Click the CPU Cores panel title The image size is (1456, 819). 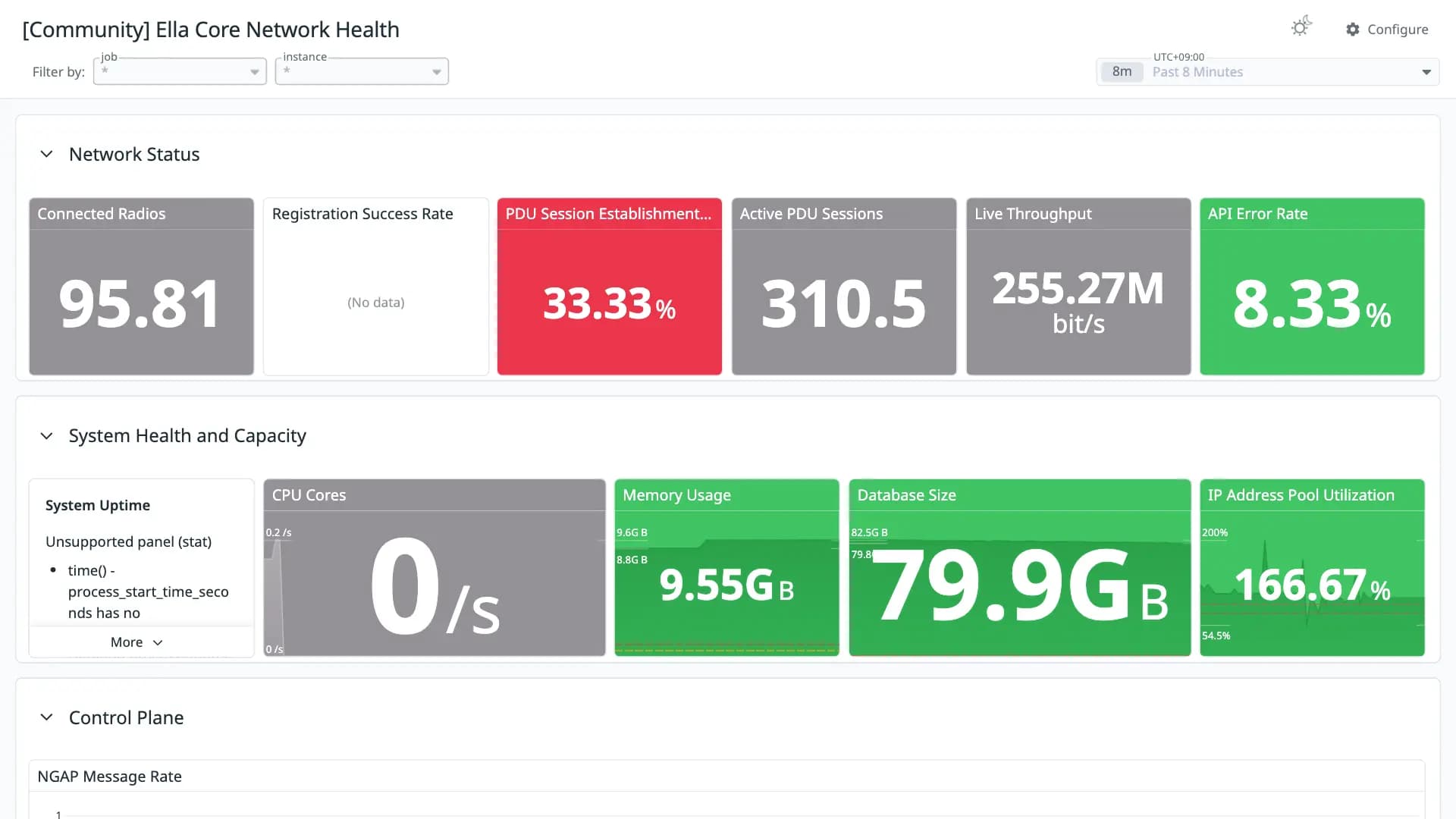pyautogui.click(x=309, y=495)
